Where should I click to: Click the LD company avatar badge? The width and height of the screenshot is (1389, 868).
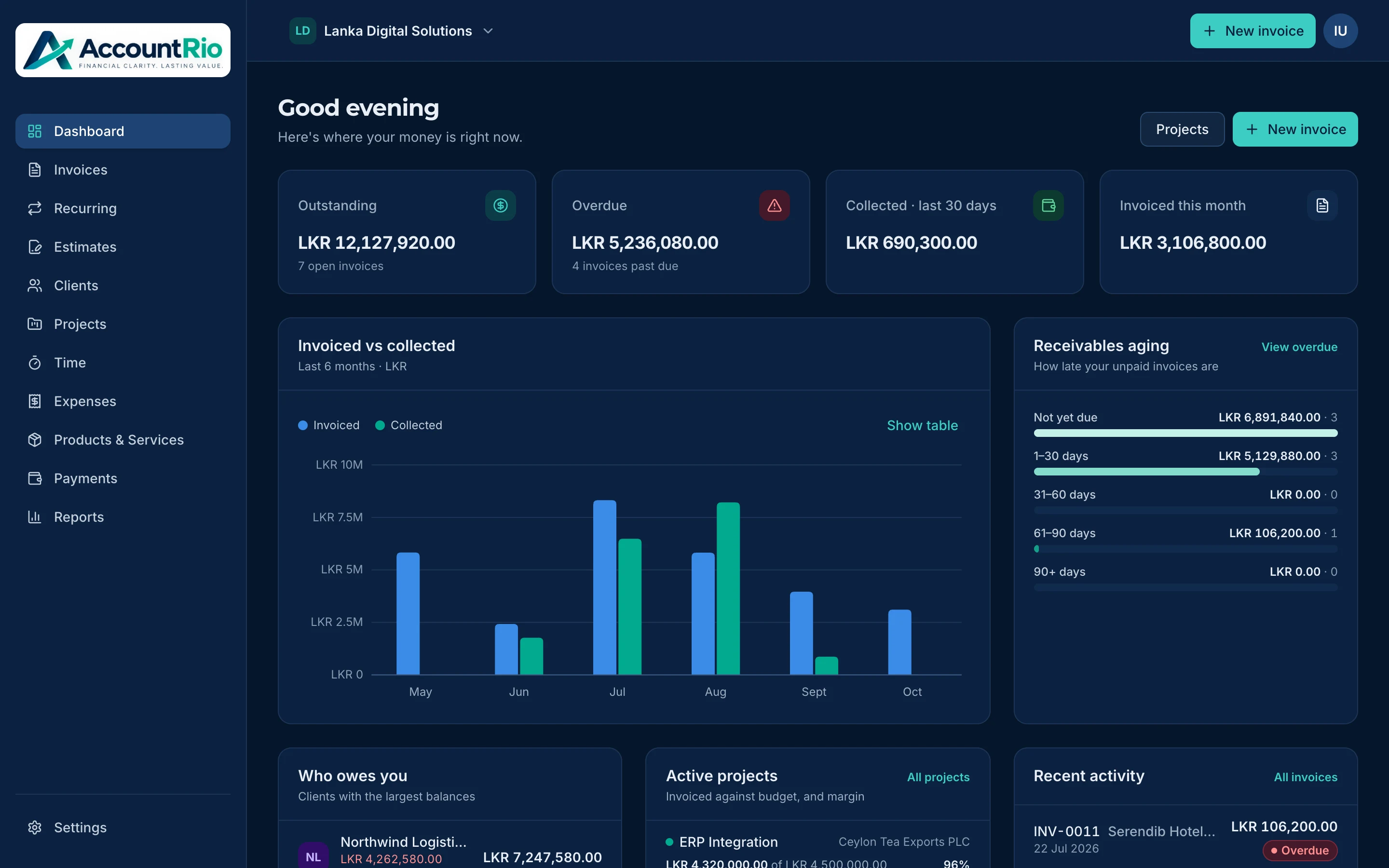(302, 31)
